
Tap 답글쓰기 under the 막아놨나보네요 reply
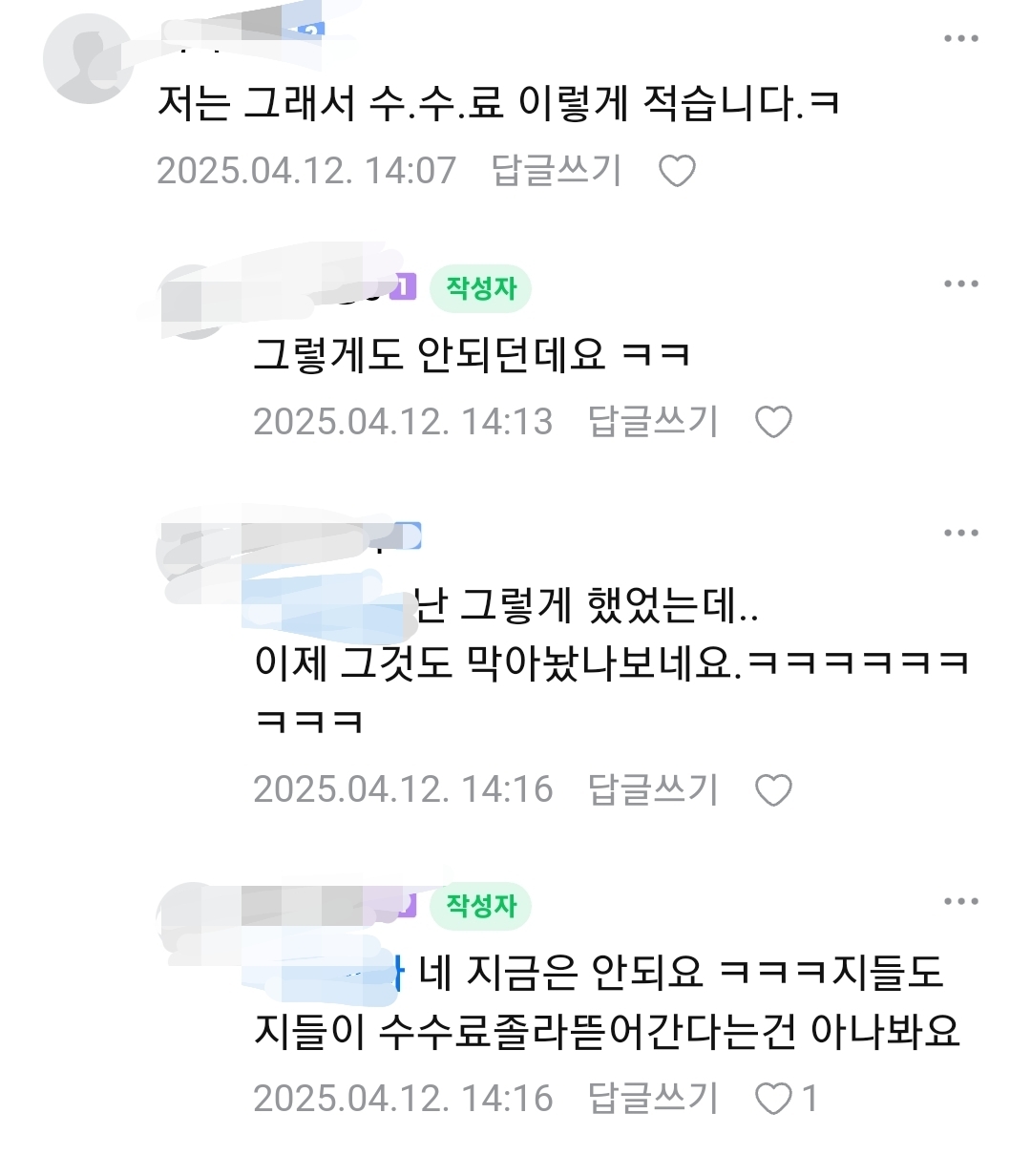652,790
